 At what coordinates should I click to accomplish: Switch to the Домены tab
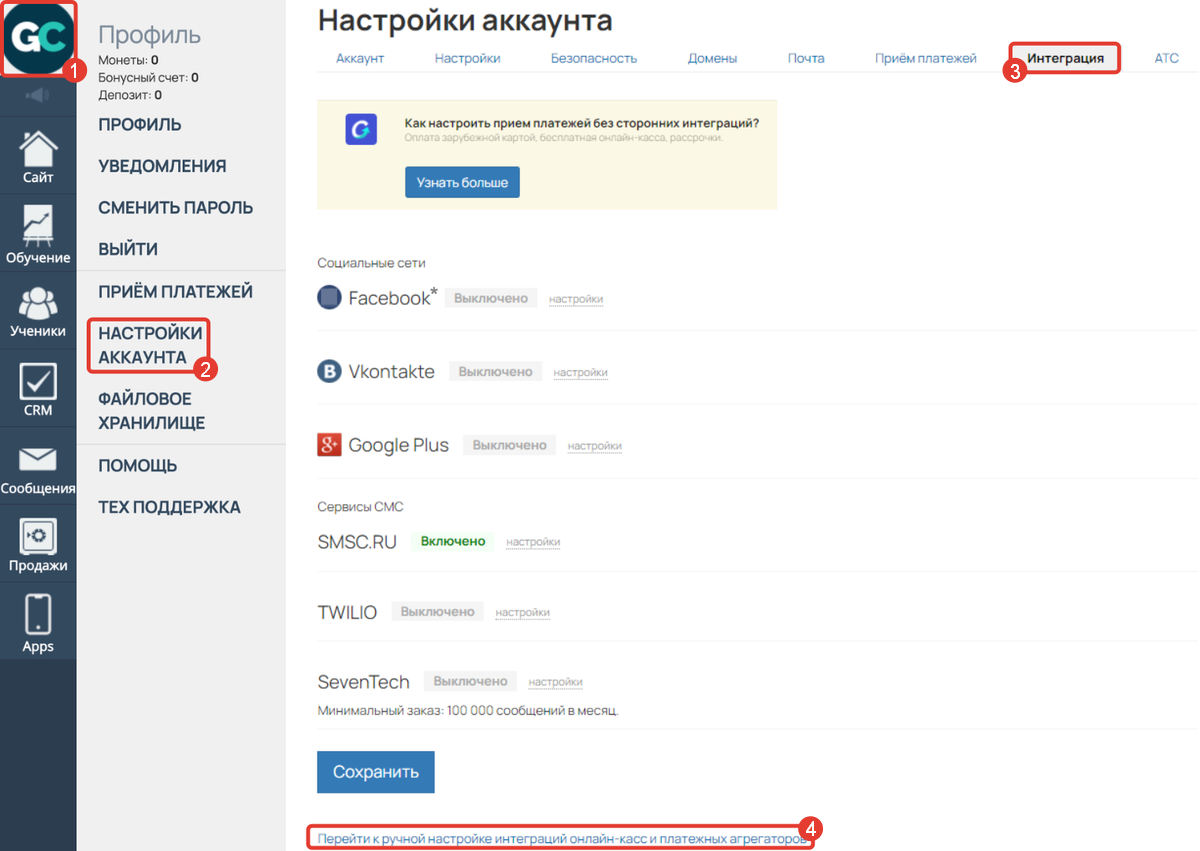click(712, 58)
